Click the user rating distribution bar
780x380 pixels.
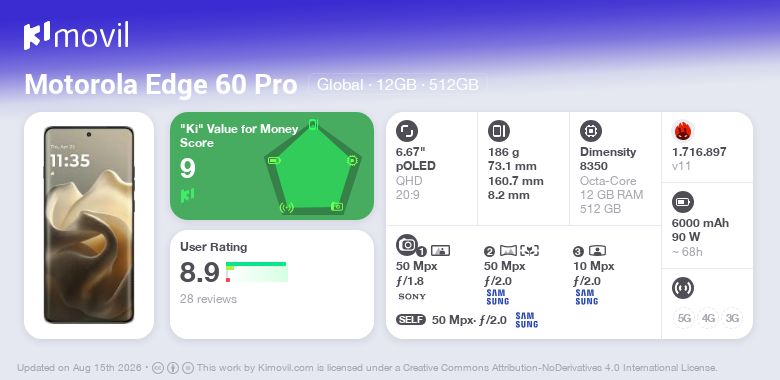point(257,272)
